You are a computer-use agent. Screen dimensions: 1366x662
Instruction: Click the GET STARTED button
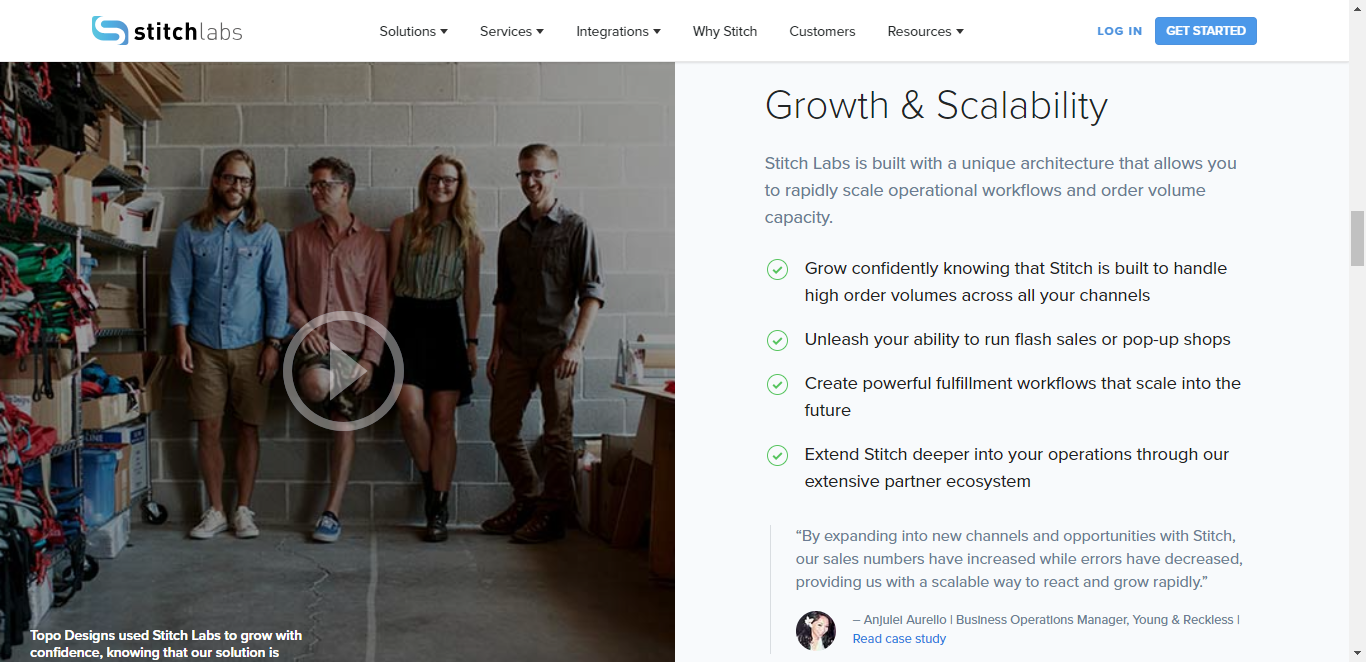point(1206,31)
